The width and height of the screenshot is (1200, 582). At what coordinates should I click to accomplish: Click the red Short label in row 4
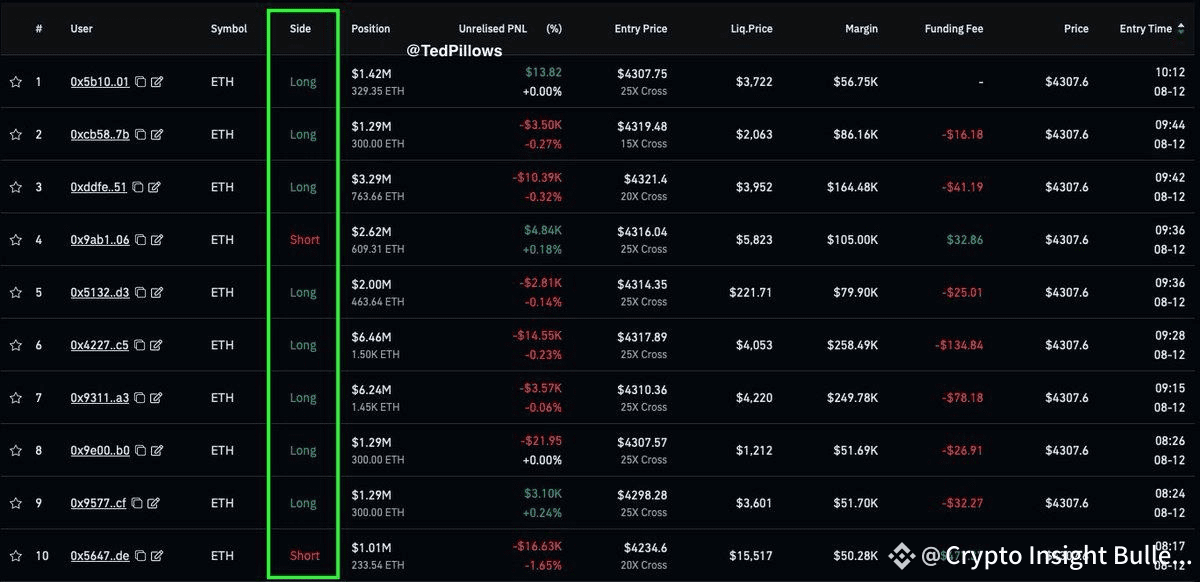point(305,240)
